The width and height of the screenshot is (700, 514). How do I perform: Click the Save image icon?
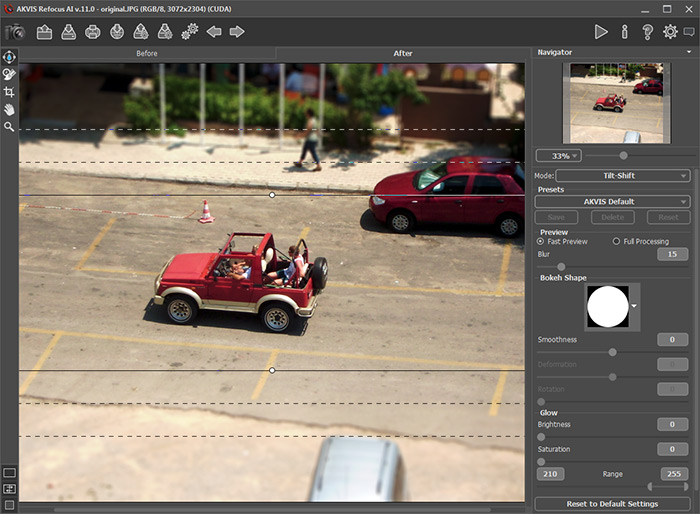68,32
